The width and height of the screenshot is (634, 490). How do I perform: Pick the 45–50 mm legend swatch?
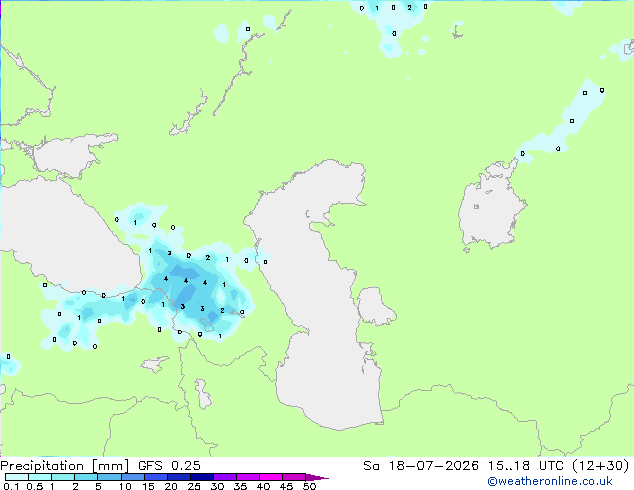294,477
